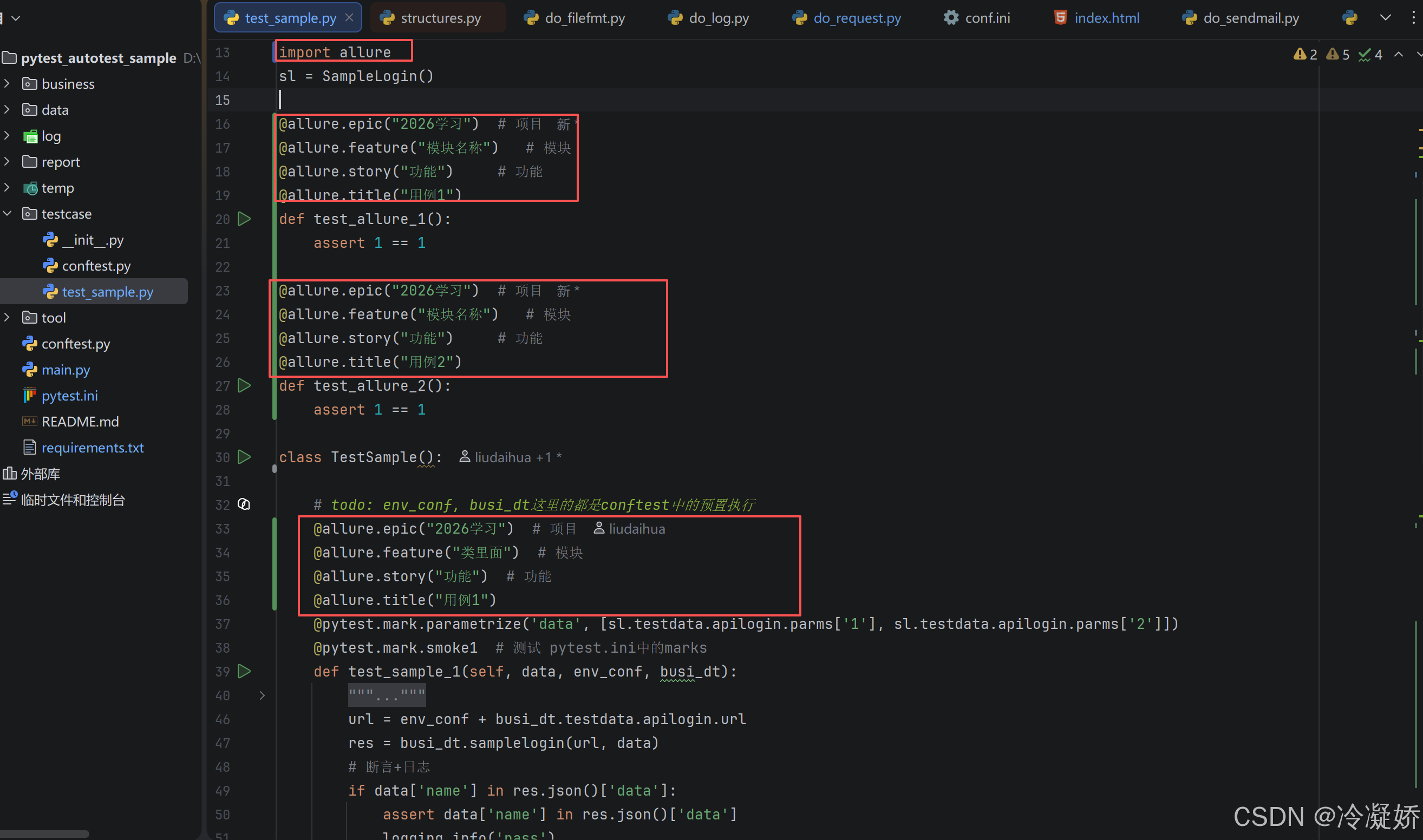Click the gutter icon on line 32

pos(244,504)
